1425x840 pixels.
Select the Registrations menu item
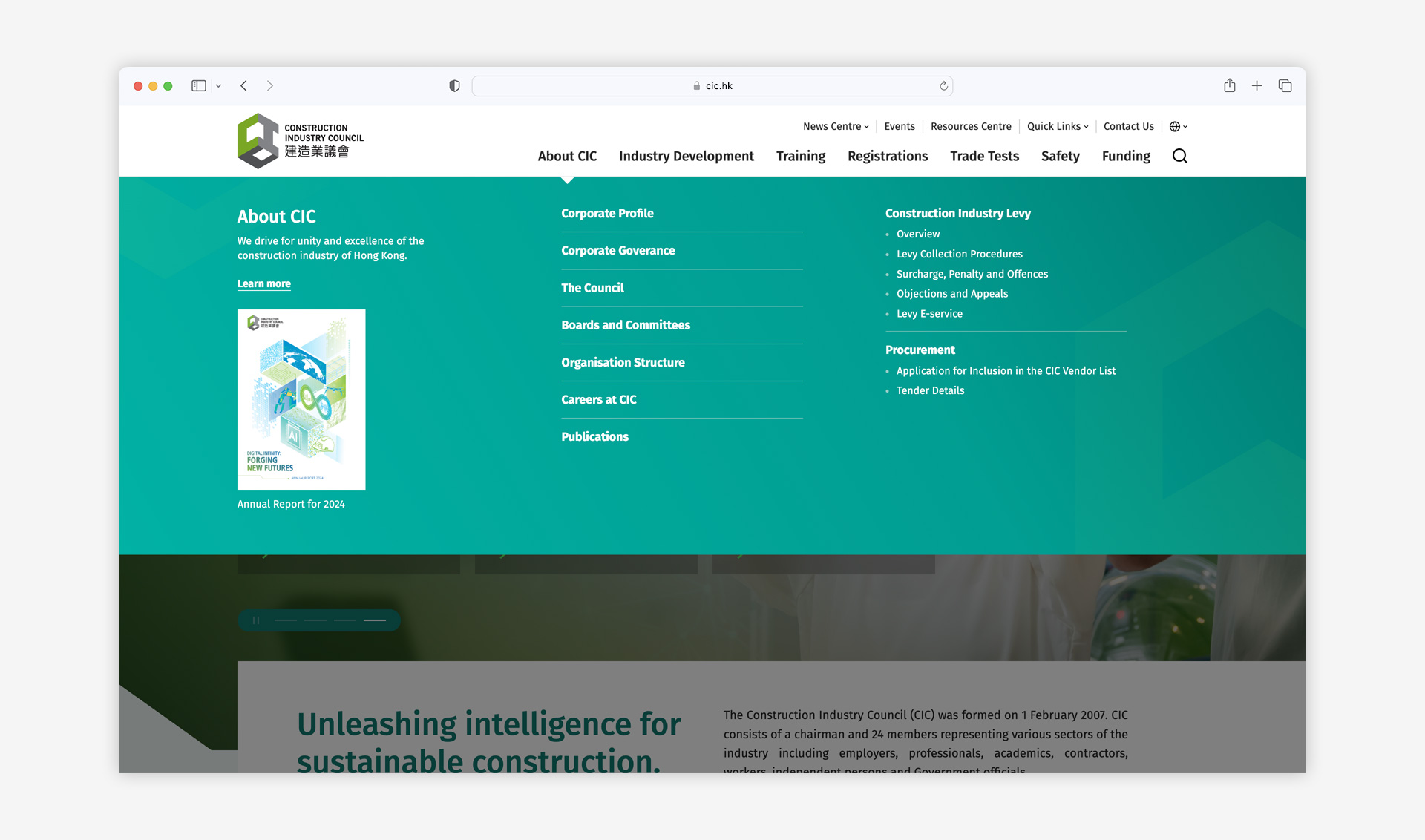[888, 156]
